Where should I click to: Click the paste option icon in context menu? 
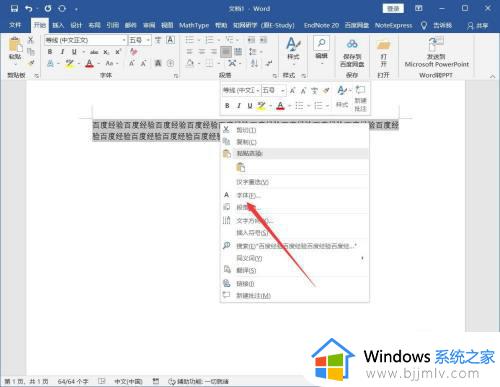[240, 167]
